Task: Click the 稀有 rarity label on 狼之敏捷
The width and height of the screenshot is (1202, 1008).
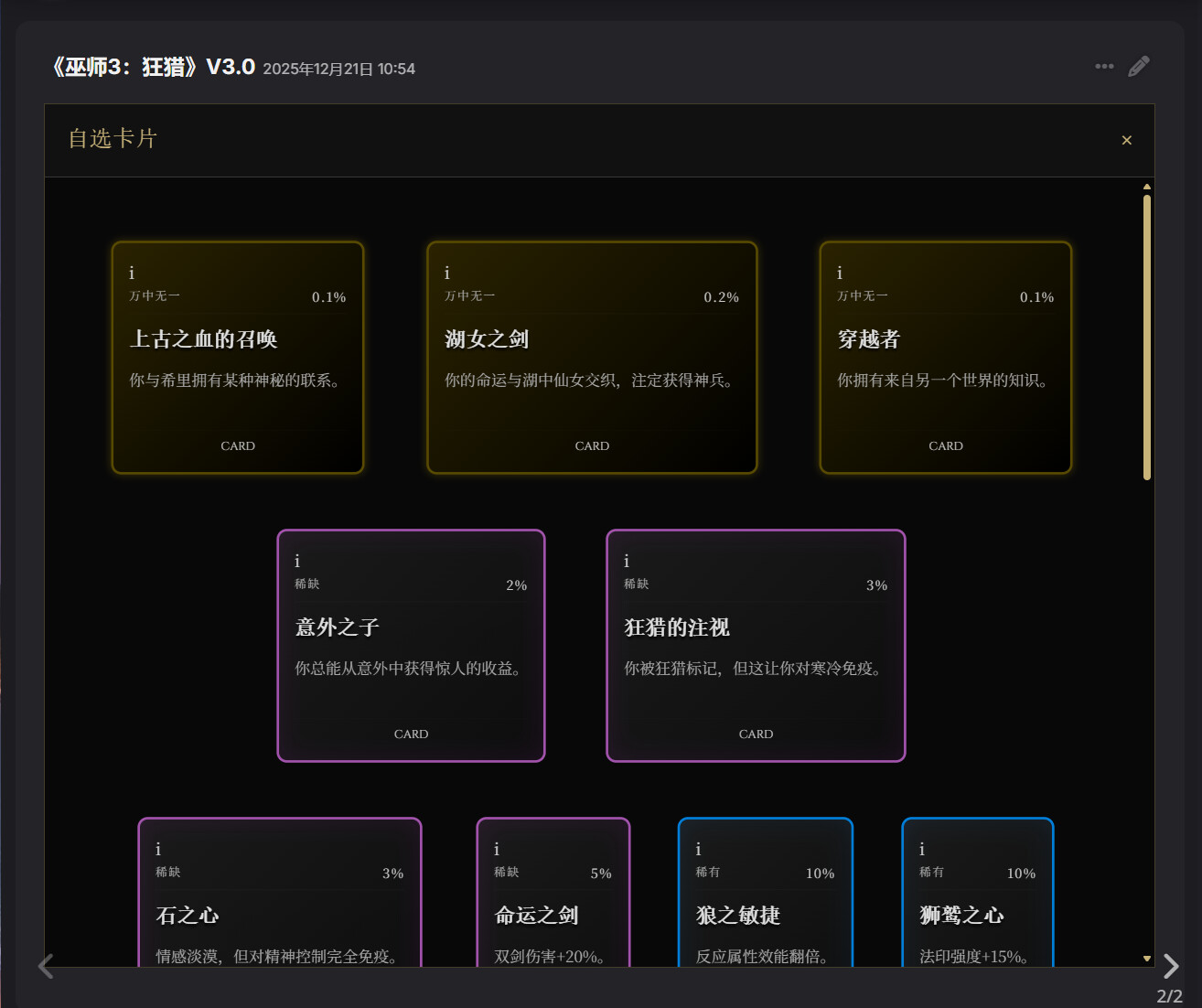Action: point(708,873)
